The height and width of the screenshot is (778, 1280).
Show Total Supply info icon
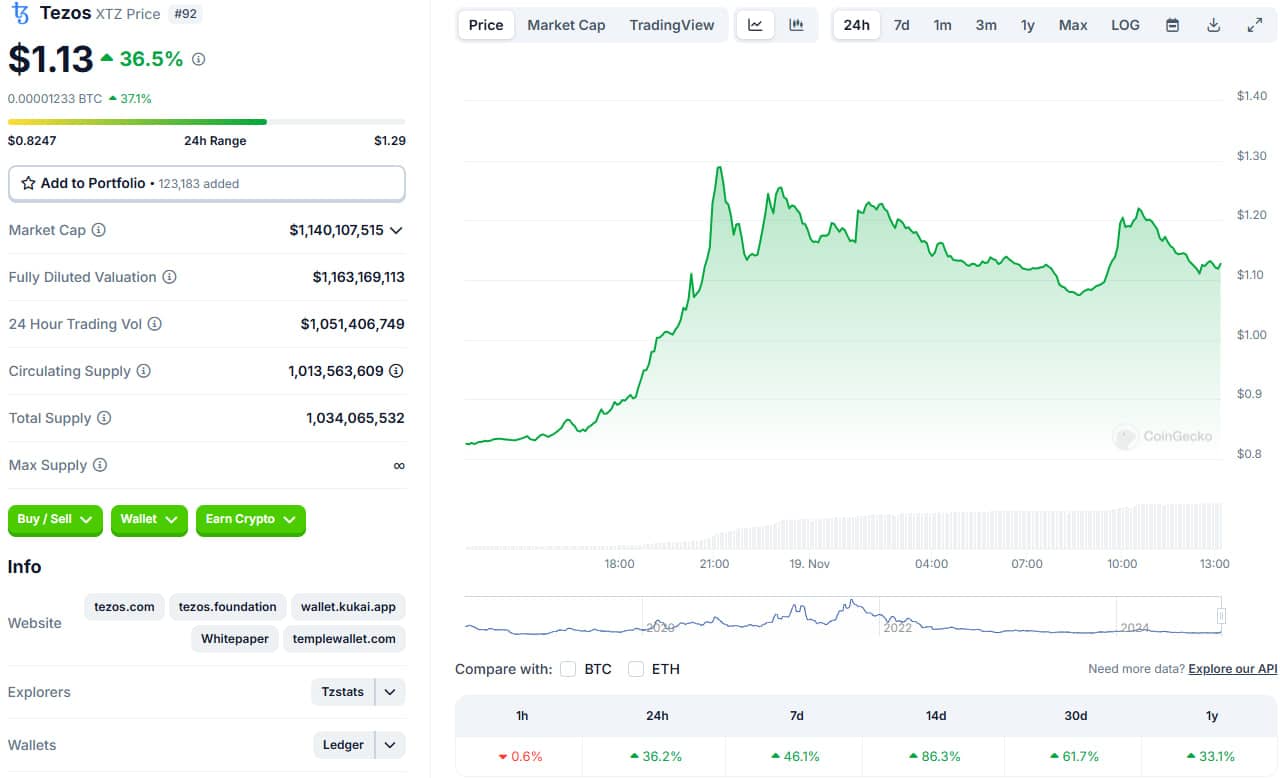pos(103,418)
